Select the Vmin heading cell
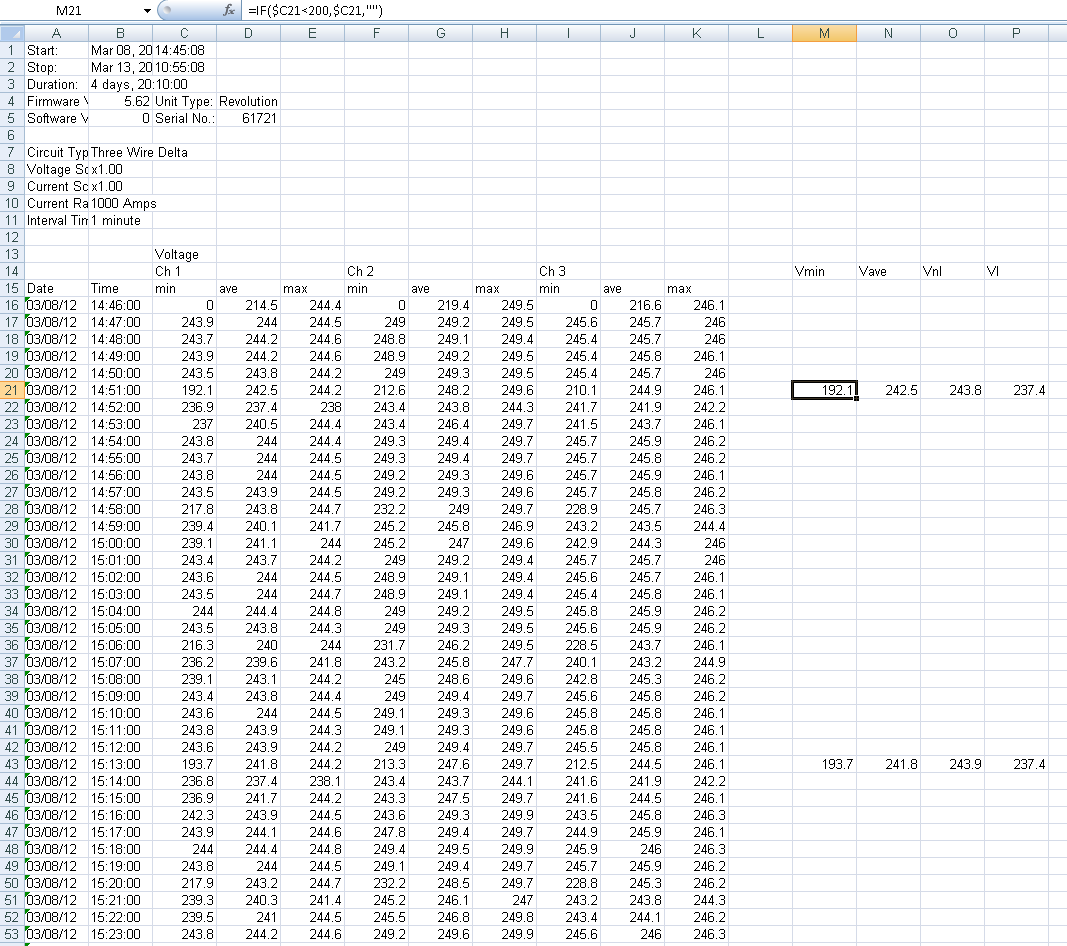This screenshot has width=1067, height=946. point(824,271)
